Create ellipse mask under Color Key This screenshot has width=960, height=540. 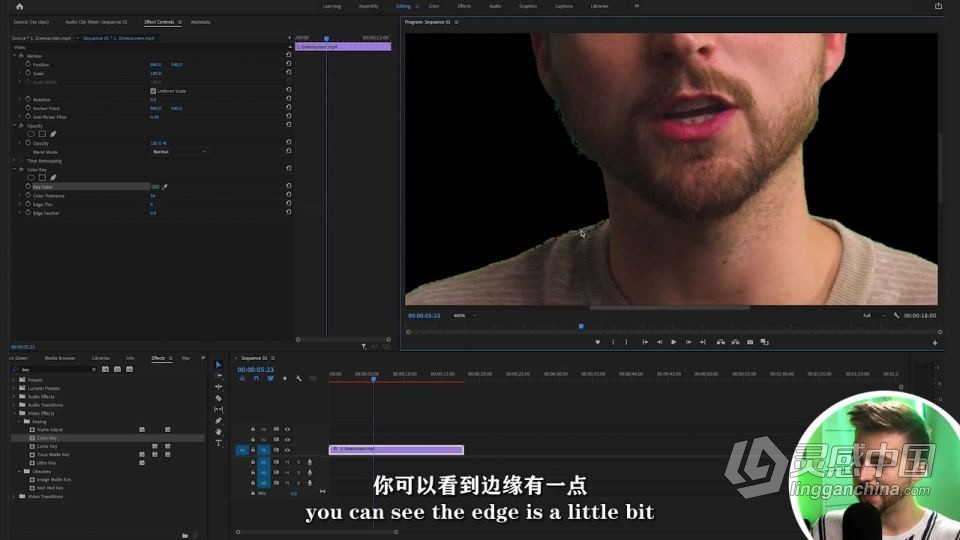(x=31, y=178)
